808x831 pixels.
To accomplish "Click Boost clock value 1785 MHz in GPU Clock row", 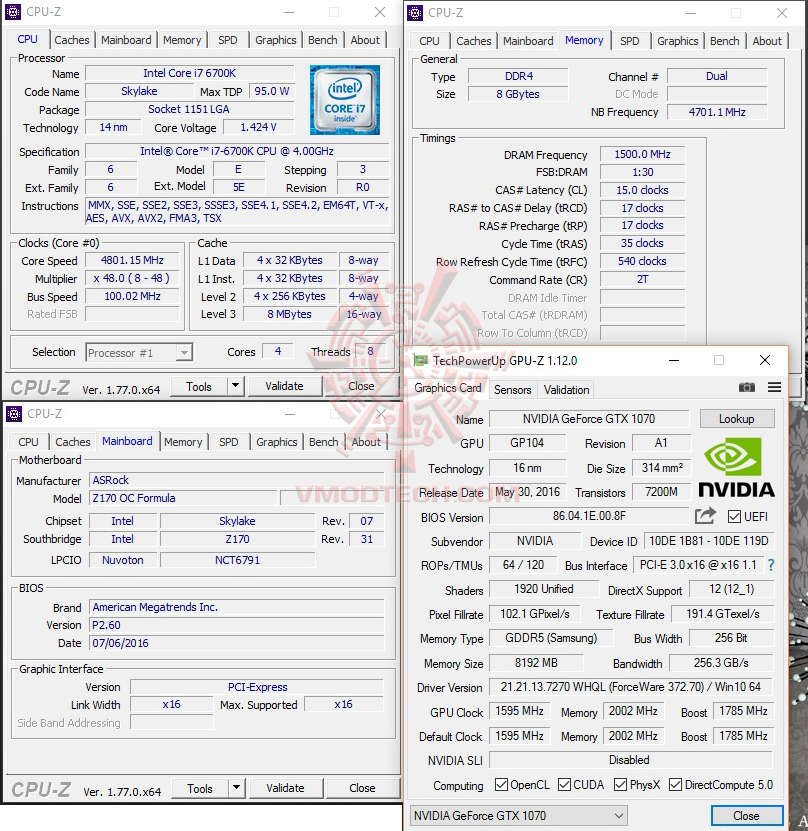I will tap(743, 711).
